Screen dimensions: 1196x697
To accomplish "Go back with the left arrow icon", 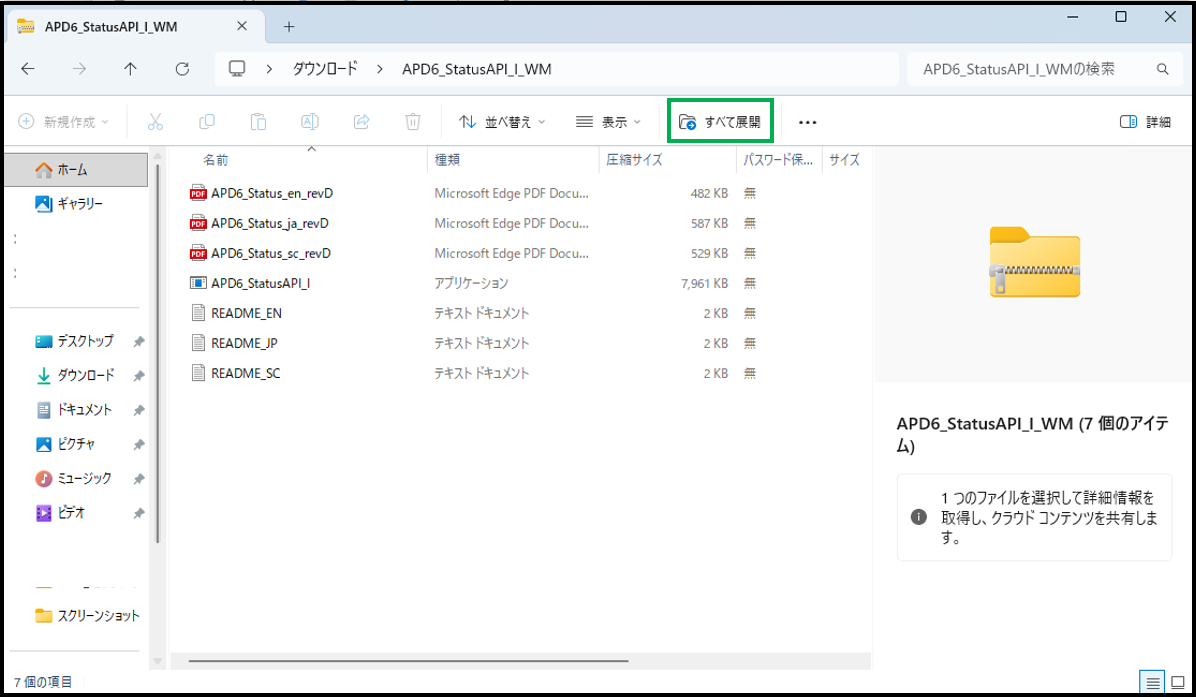I will pos(28,69).
